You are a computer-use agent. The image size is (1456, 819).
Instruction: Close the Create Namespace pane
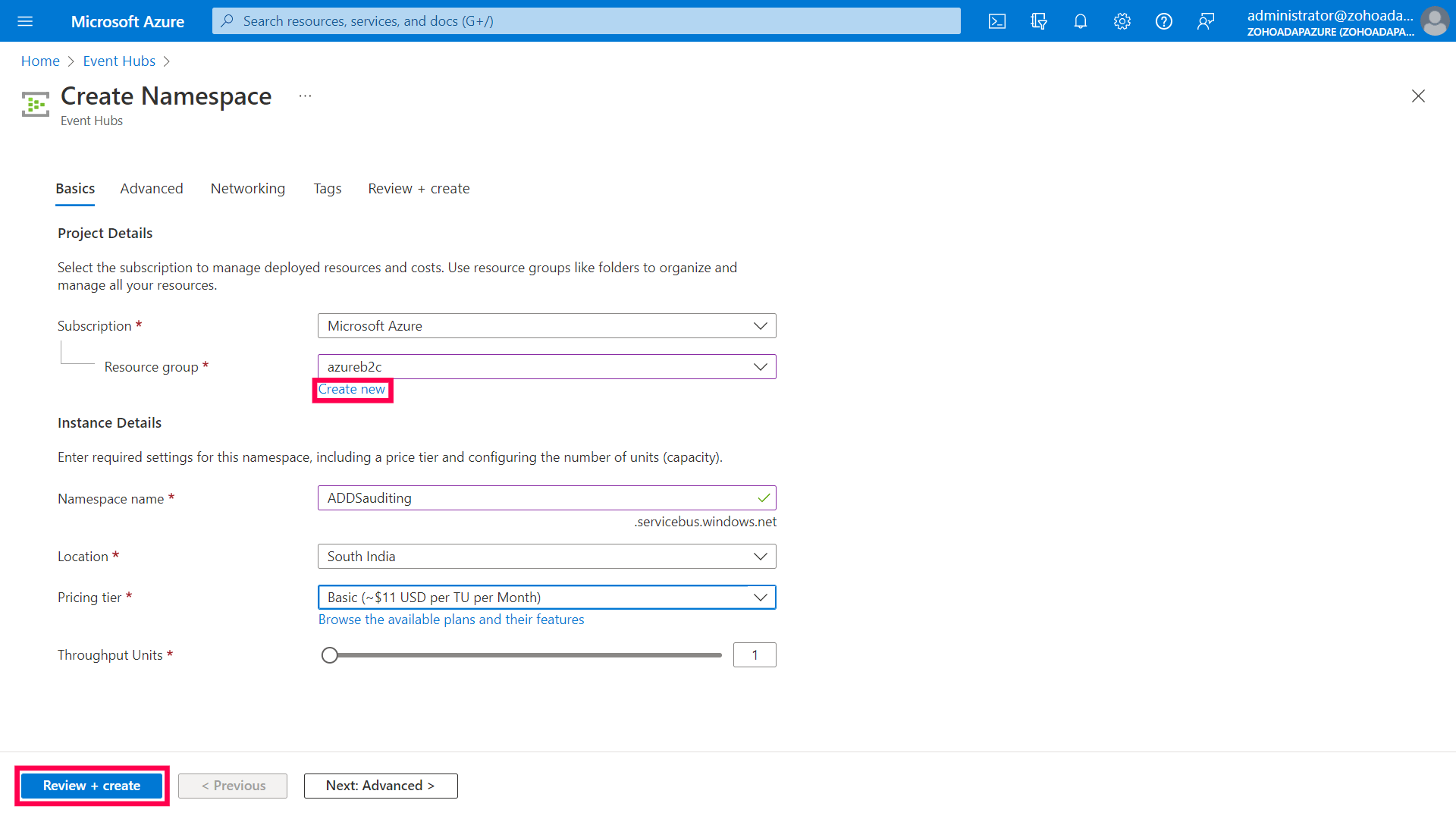(x=1418, y=96)
